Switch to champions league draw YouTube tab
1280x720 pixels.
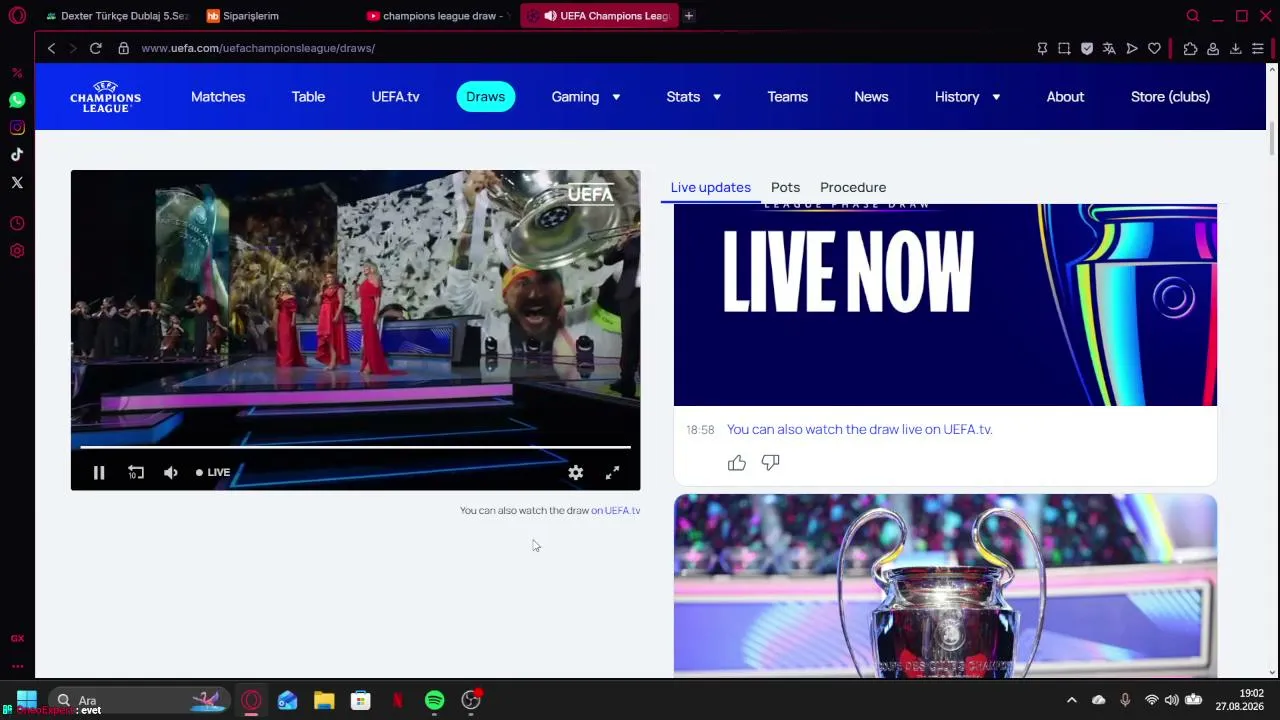[x=438, y=16]
